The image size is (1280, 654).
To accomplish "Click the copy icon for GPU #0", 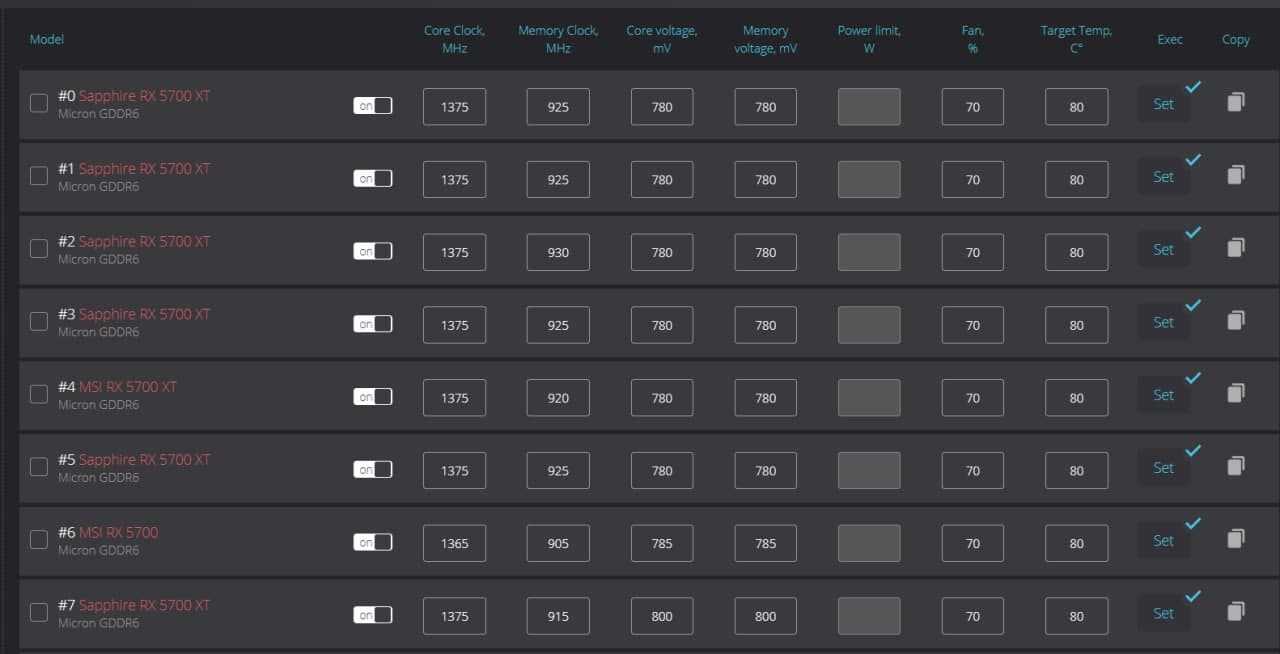I will pyautogui.click(x=1235, y=103).
